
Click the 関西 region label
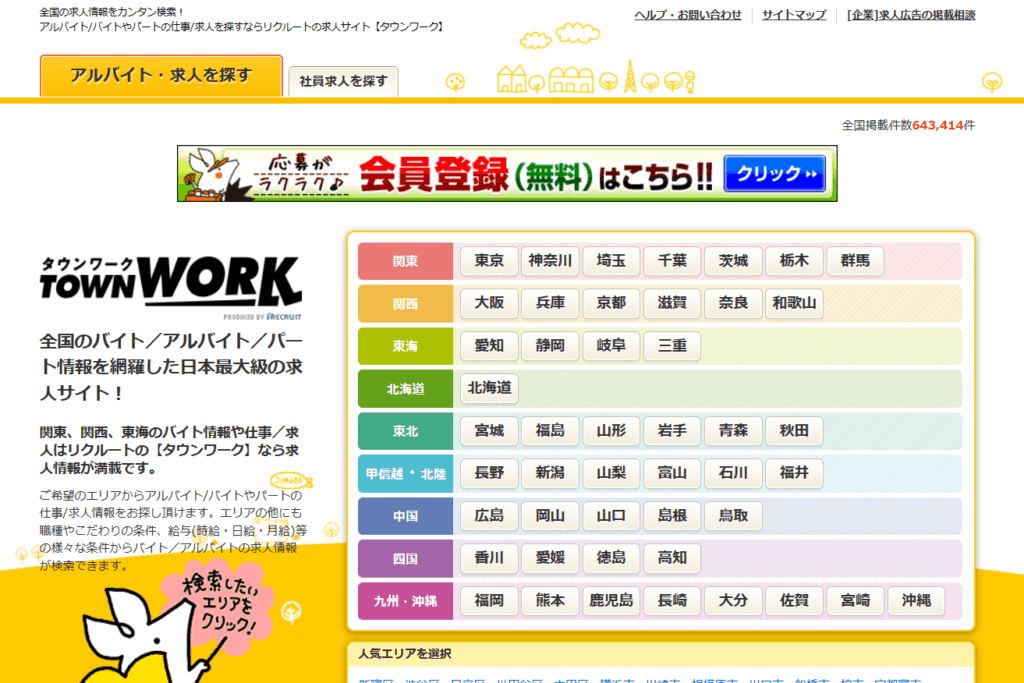[x=405, y=303]
